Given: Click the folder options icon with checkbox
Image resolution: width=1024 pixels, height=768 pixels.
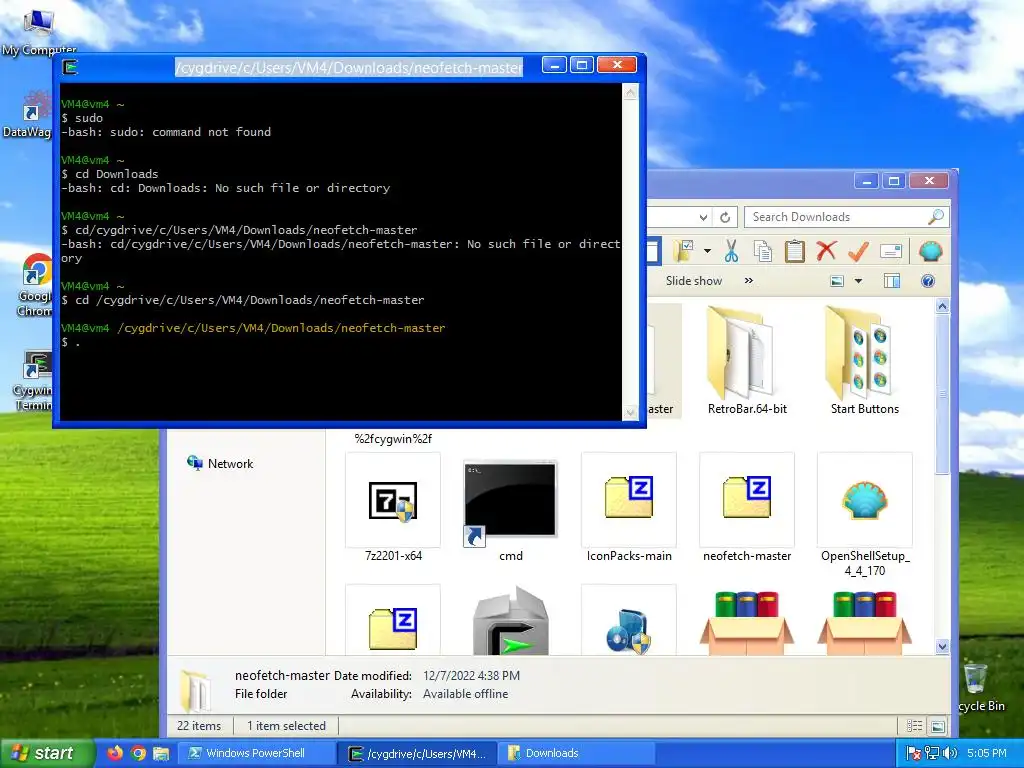Looking at the screenshot, I should tap(683, 250).
